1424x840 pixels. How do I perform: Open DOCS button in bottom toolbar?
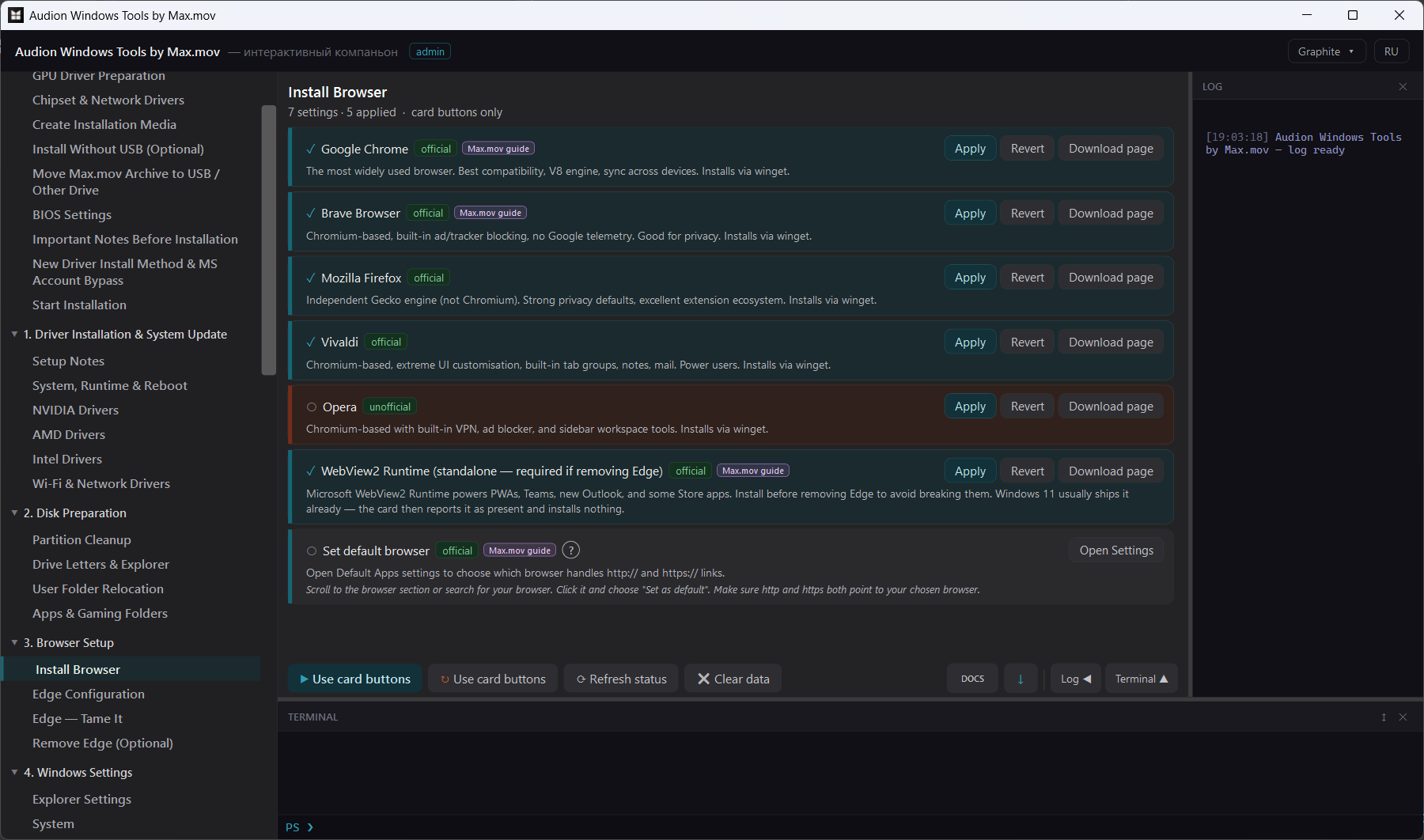tap(972, 679)
